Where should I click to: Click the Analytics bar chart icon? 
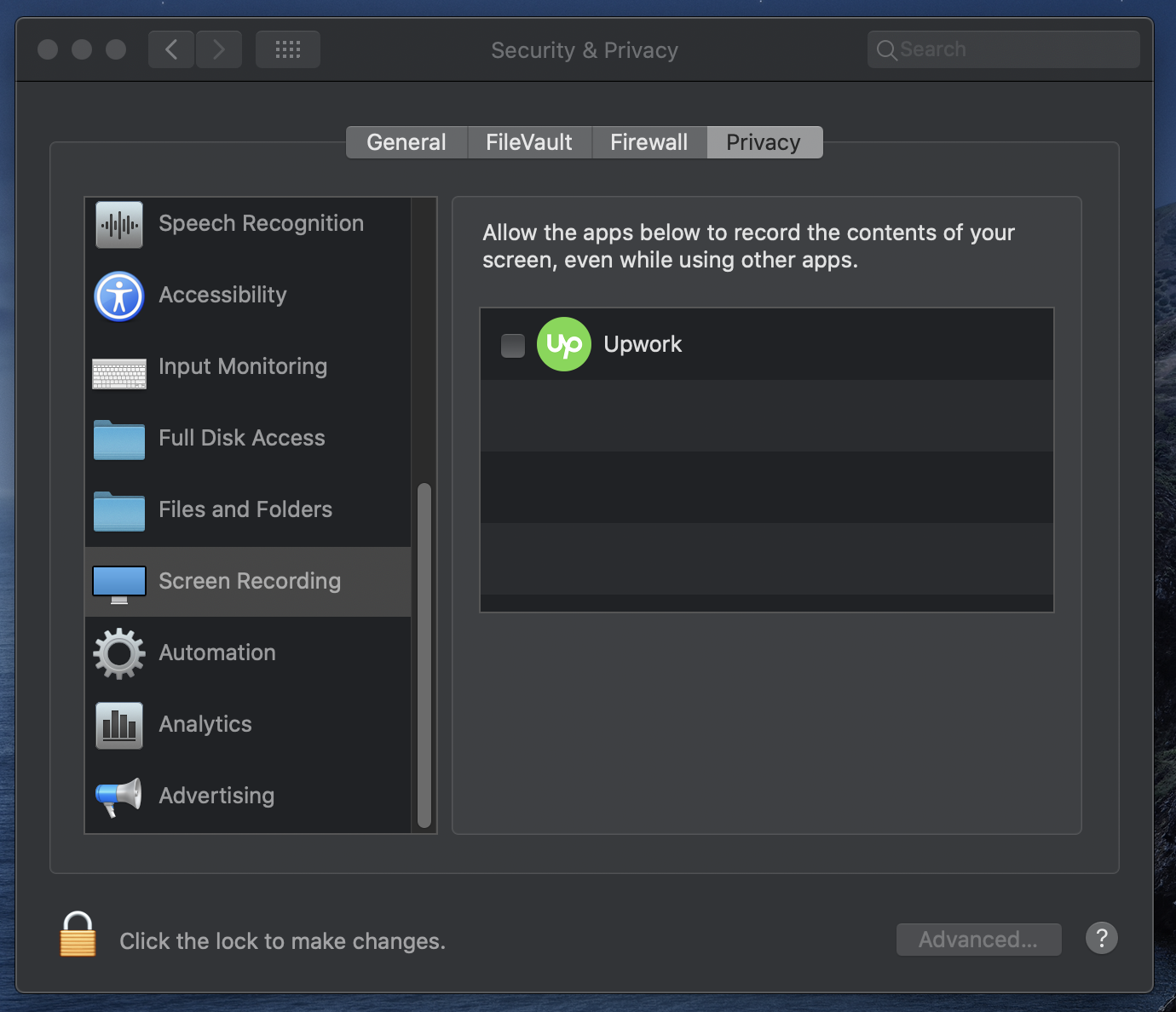[119, 725]
